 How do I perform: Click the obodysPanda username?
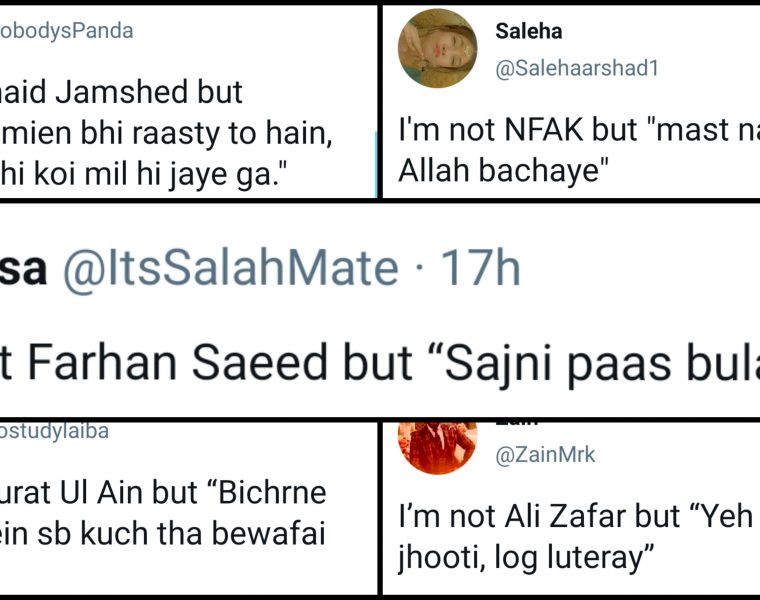(x=66, y=31)
